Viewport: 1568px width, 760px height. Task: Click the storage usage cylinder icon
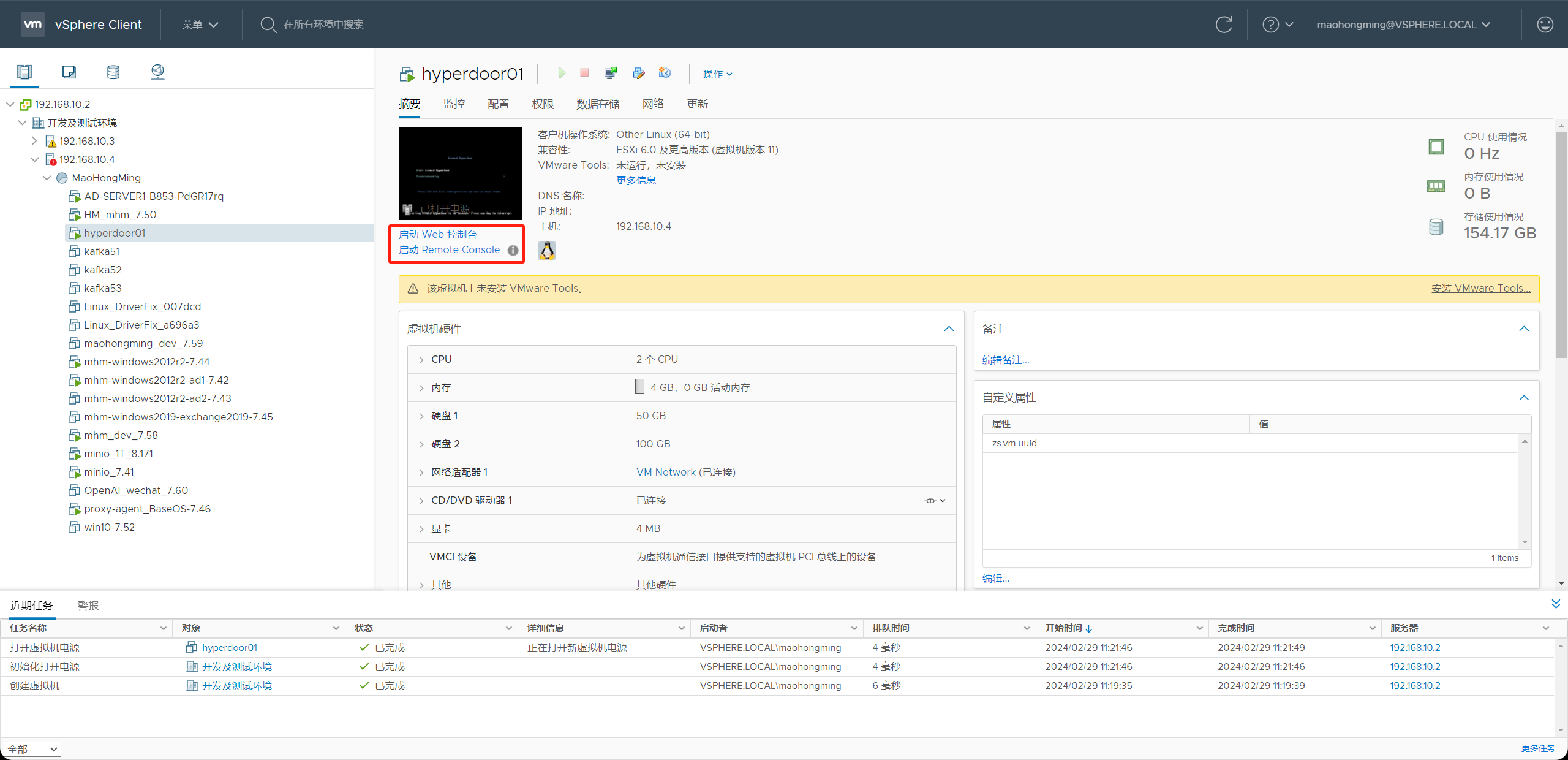click(1436, 227)
